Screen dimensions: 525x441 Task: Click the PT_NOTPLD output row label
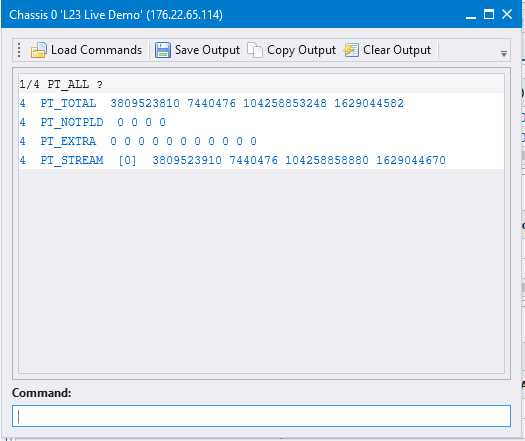(72, 122)
